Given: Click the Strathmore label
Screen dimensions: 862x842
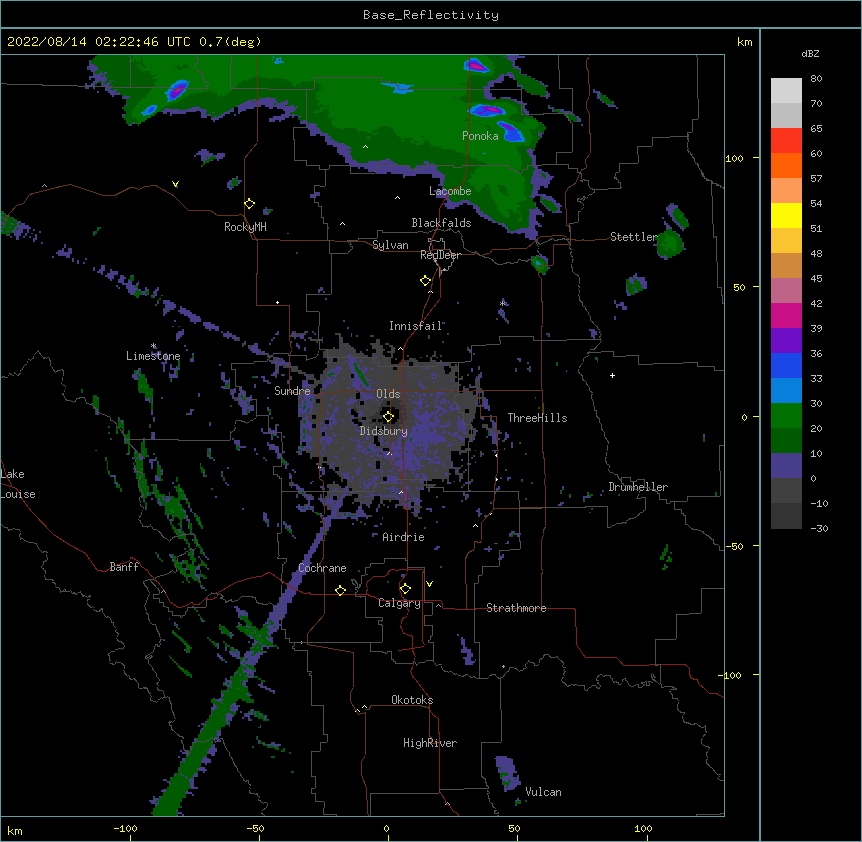Looking at the screenshot, I should click(x=516, y=608).
